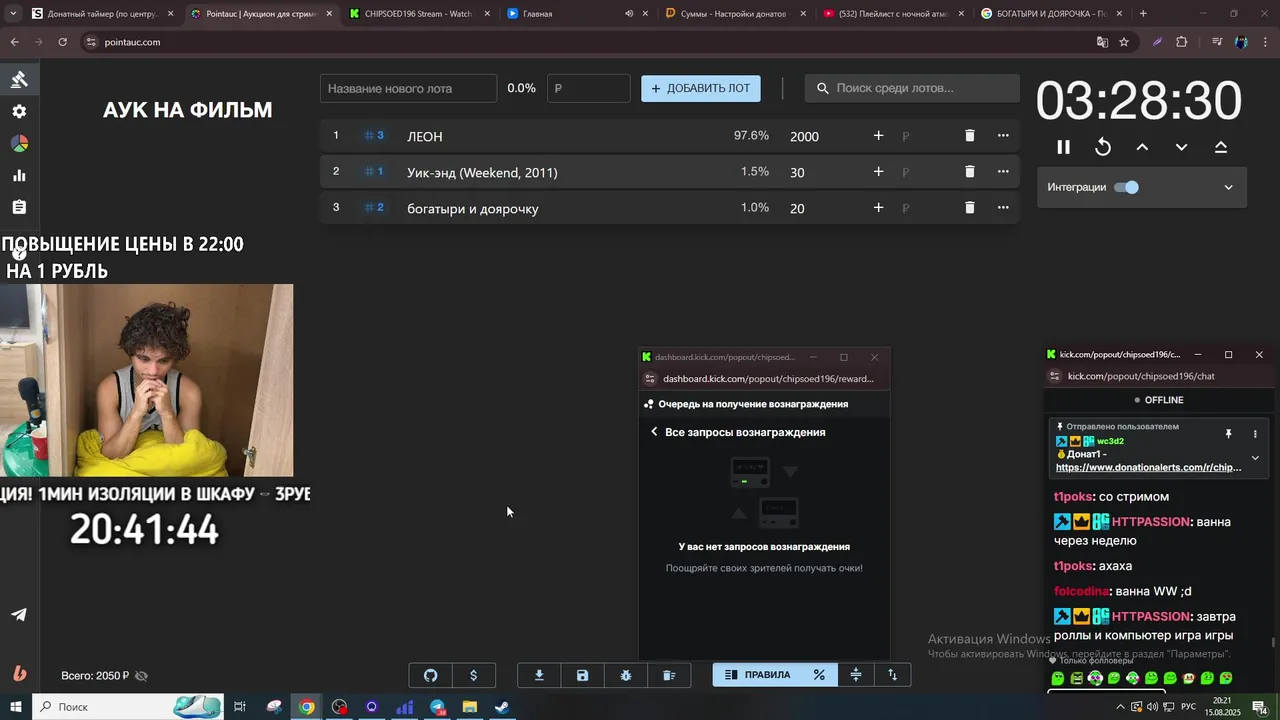Click the sort arrows icon in the bottom toolbar
The image size is (1280, 720).
coord(893,675)
